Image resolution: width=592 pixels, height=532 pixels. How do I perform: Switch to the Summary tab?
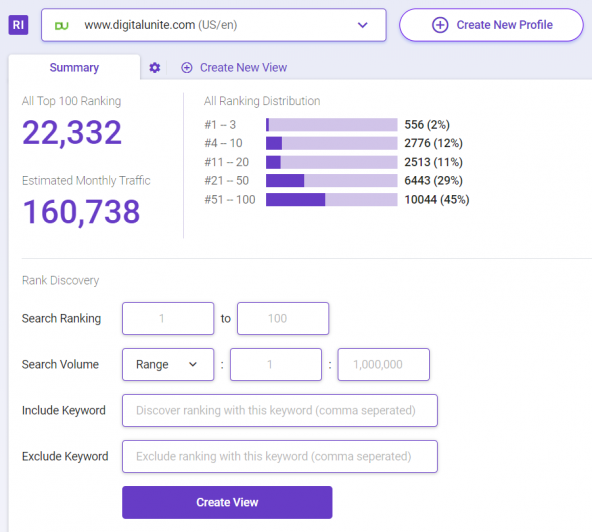74,67
